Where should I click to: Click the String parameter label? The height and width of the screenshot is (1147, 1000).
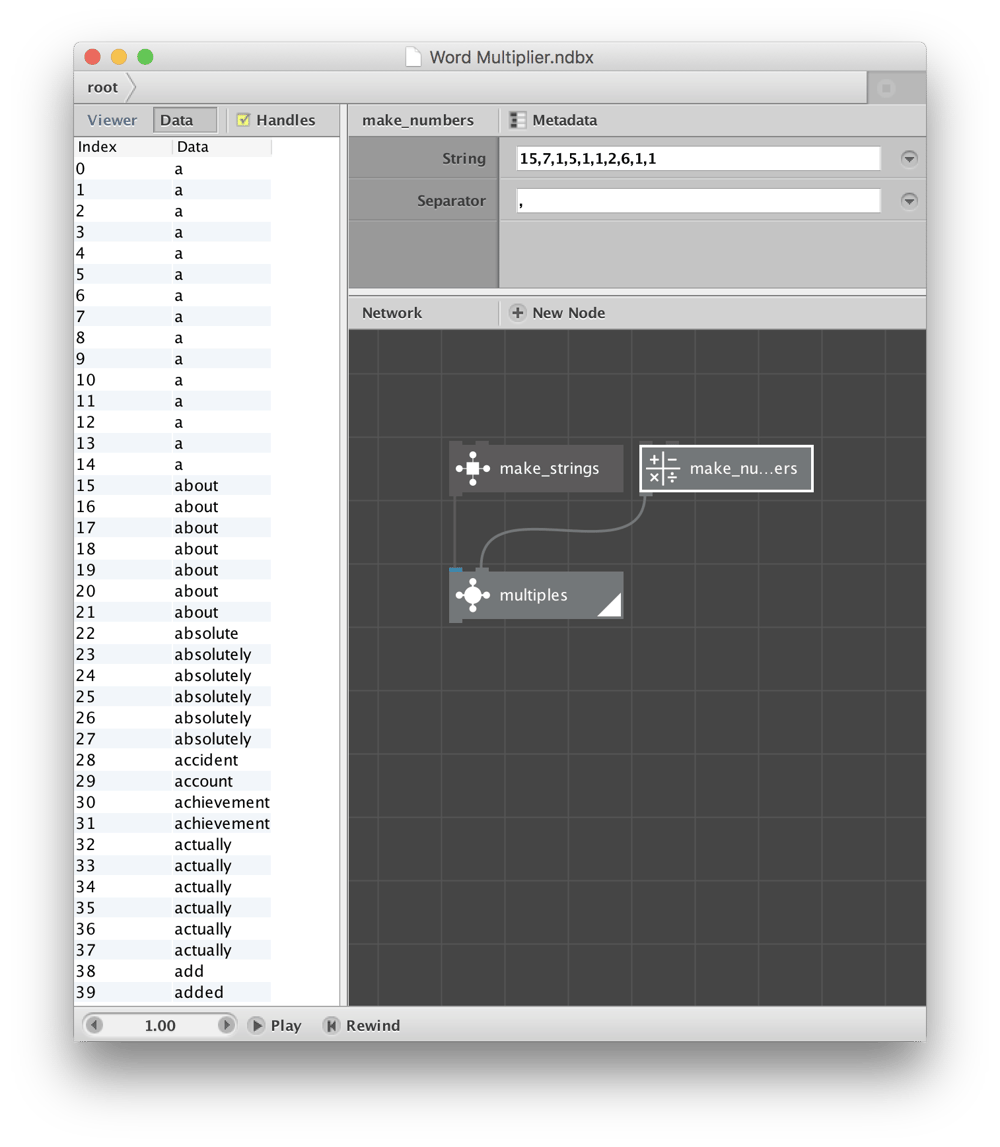[x=464, y=159]
